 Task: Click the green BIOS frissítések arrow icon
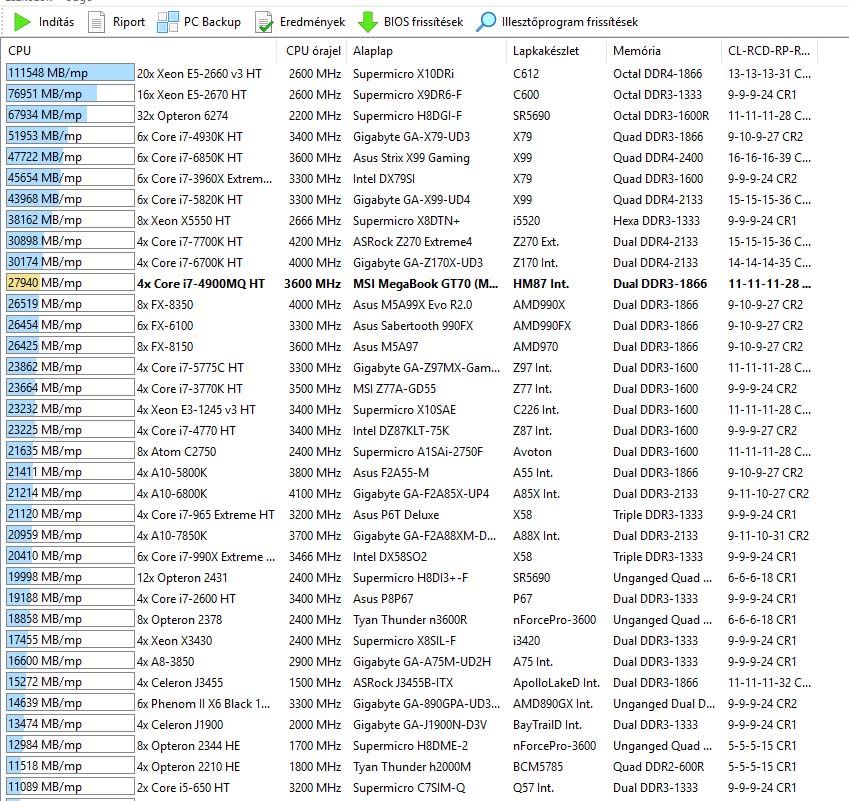click(368, 22)
